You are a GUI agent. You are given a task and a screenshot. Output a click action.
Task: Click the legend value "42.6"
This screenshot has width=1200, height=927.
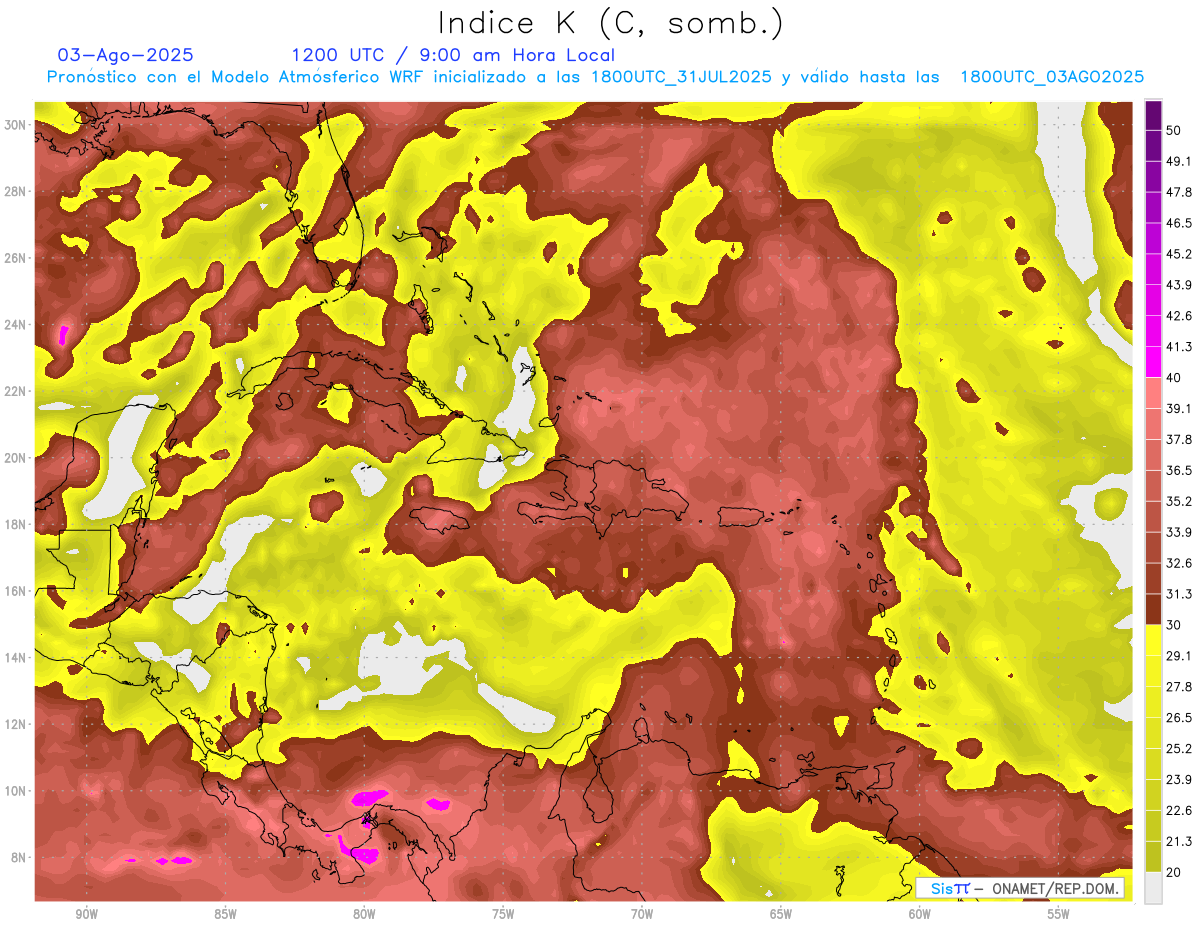pos(1179,316)
